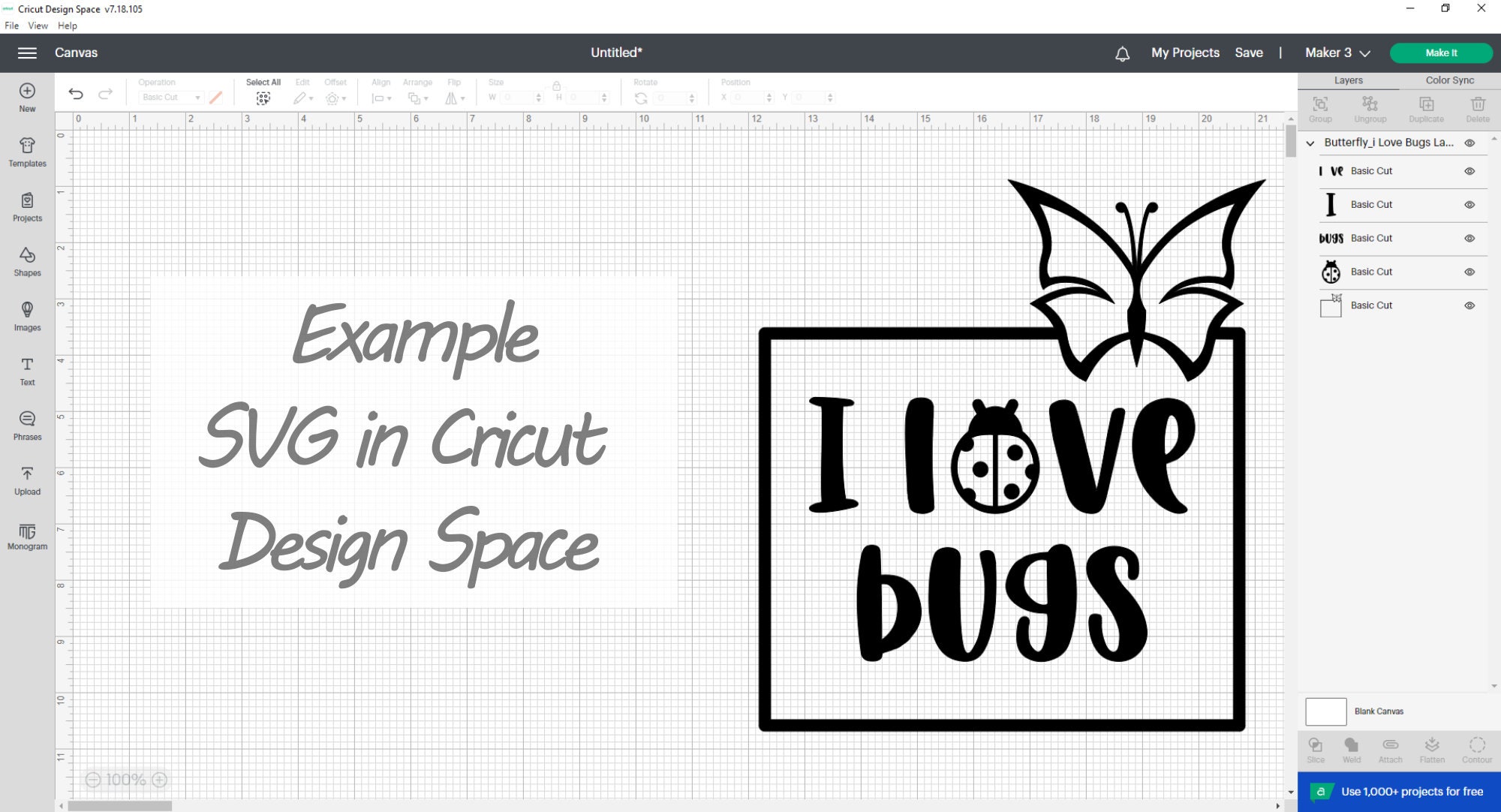This screenshot has height=812, width=1501.
Task: Hide the 'bugs' layer
Action: coord(1469,239)
